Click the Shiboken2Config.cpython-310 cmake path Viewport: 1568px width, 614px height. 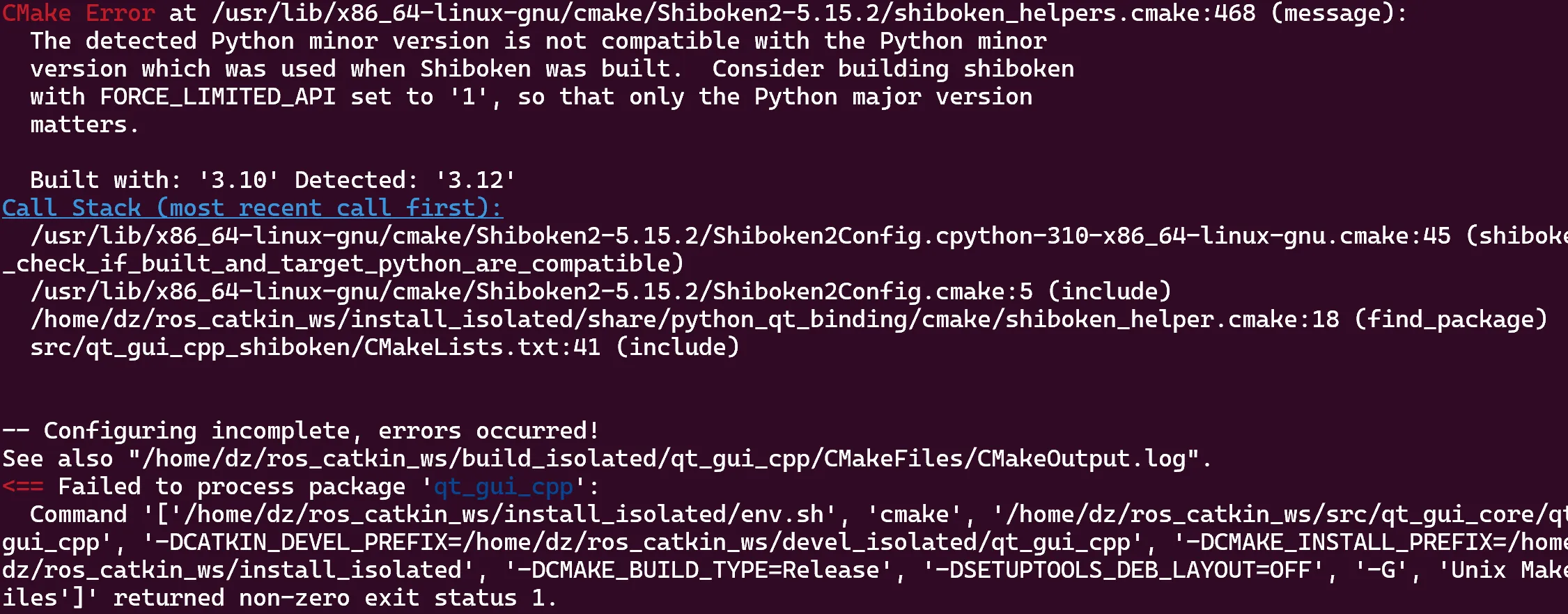740,236
